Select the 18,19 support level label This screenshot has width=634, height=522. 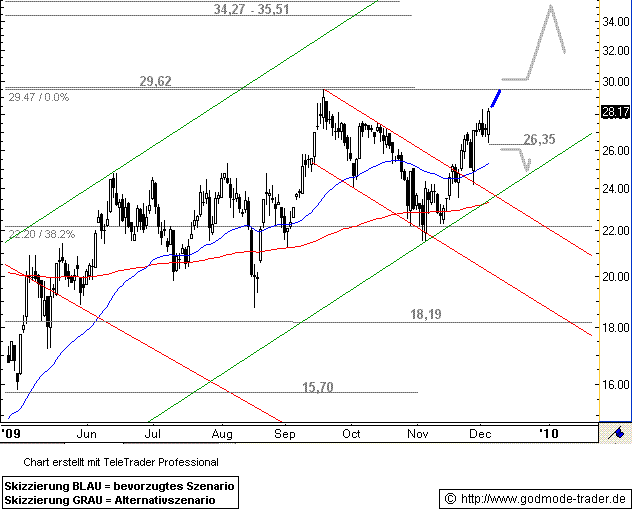tap(426, 314)
